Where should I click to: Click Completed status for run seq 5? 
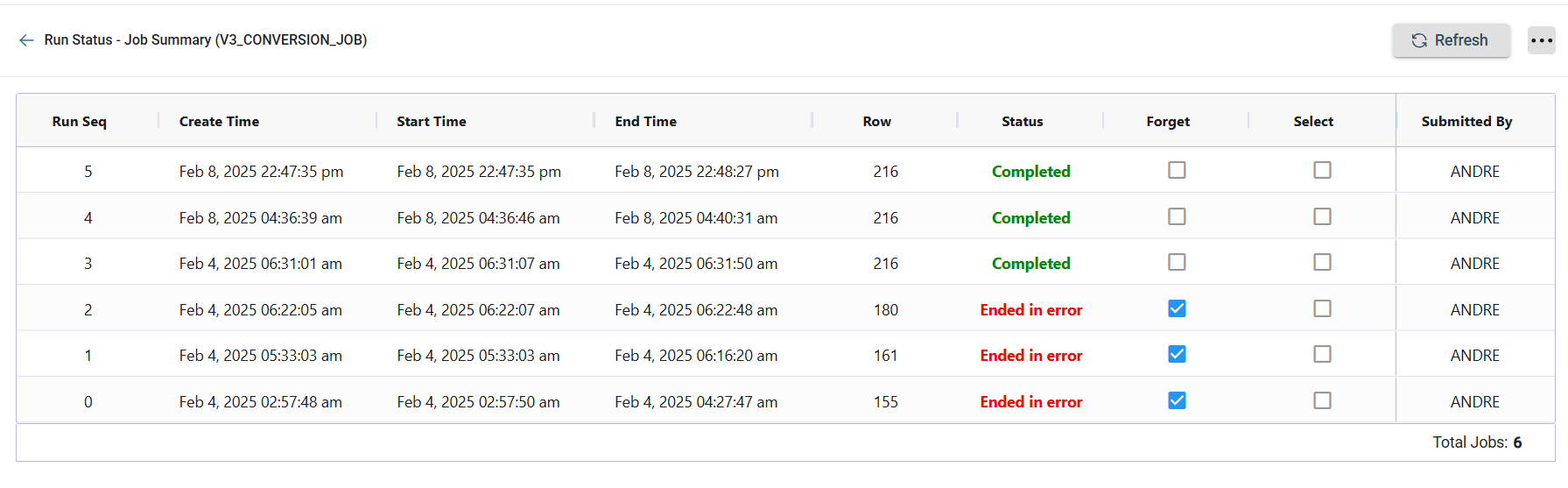(x=1030, y=172)
